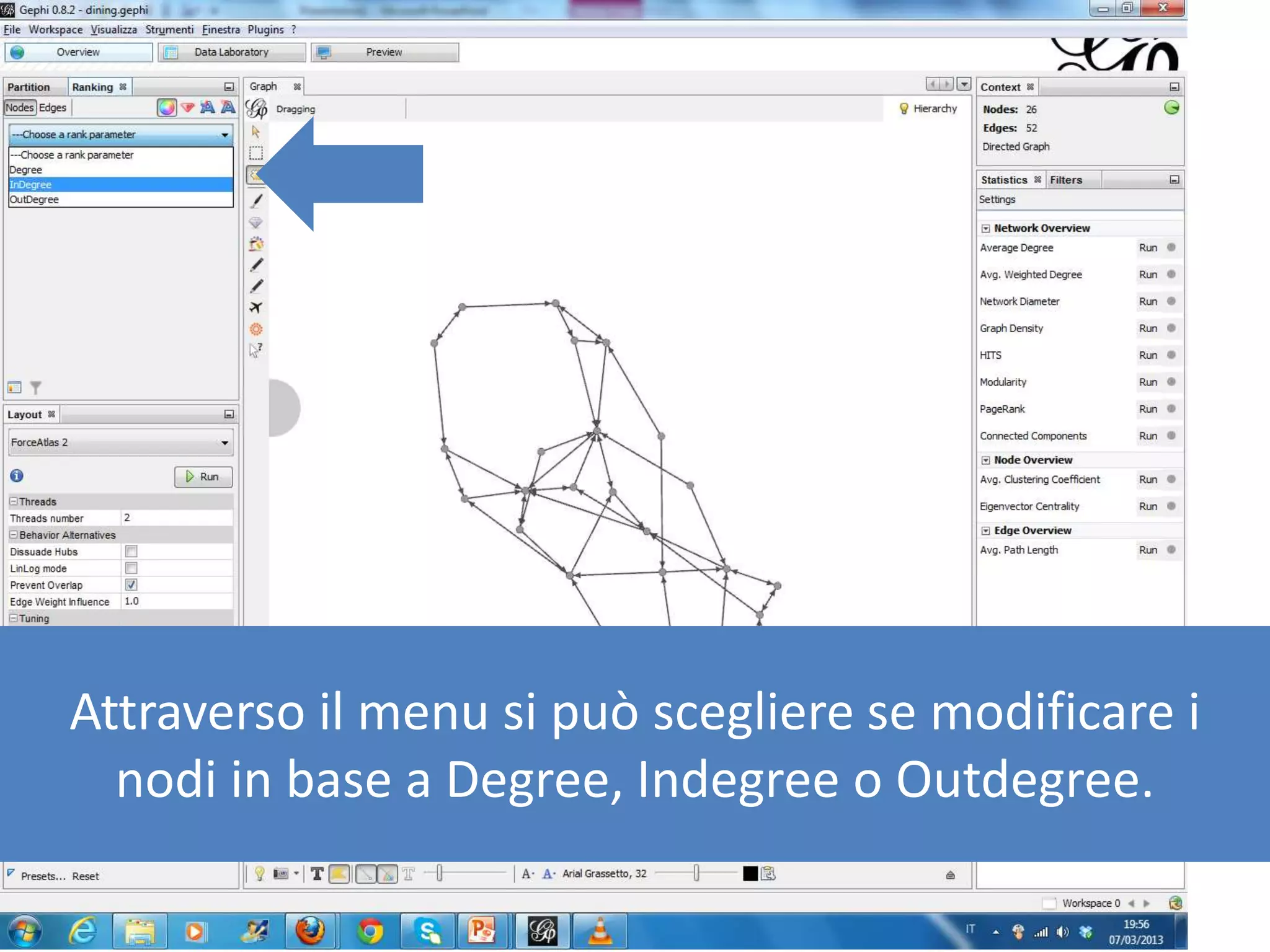
Task: Click the edge color source icon
Action: click(x=387, y=874)
